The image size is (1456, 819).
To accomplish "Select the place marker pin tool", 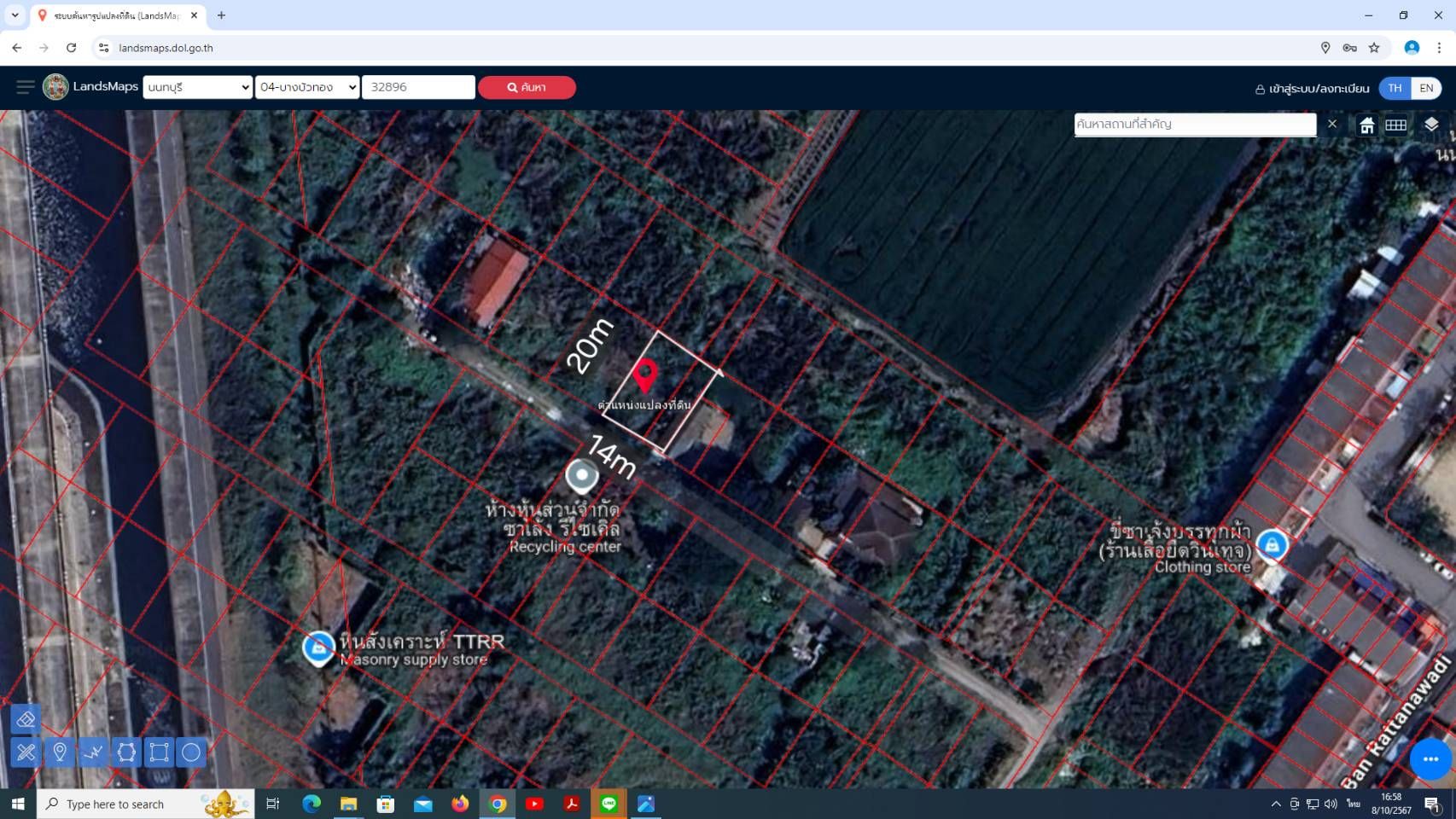I will click(60, 752).
